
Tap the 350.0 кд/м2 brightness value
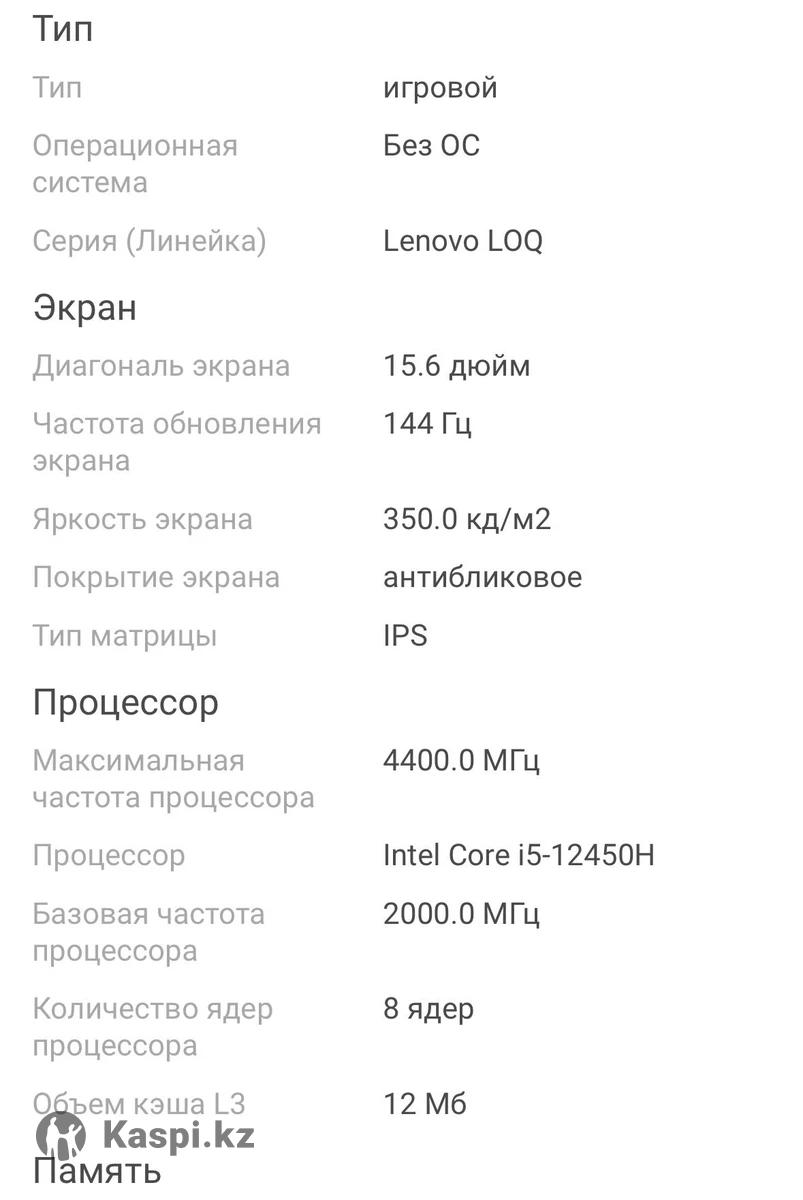click(467, 520)
